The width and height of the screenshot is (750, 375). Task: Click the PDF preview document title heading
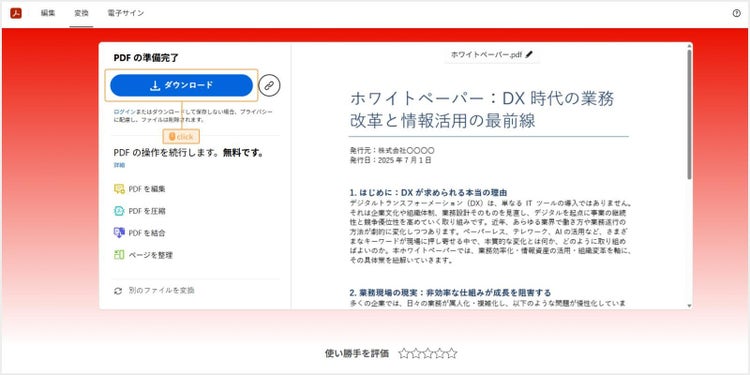point(482,110)
